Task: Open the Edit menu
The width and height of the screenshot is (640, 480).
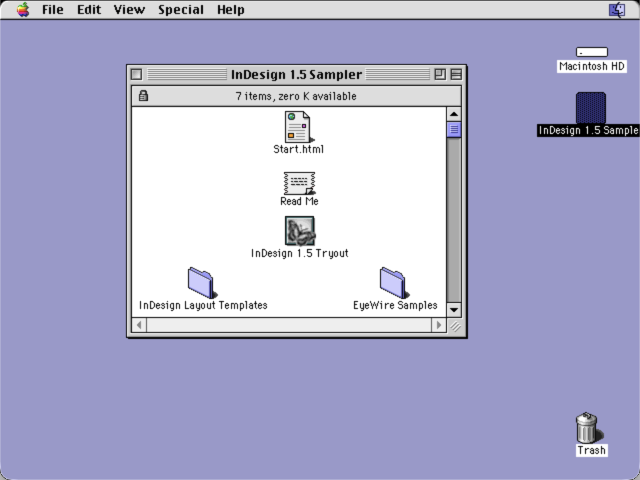Action: [x=89, y=9]
